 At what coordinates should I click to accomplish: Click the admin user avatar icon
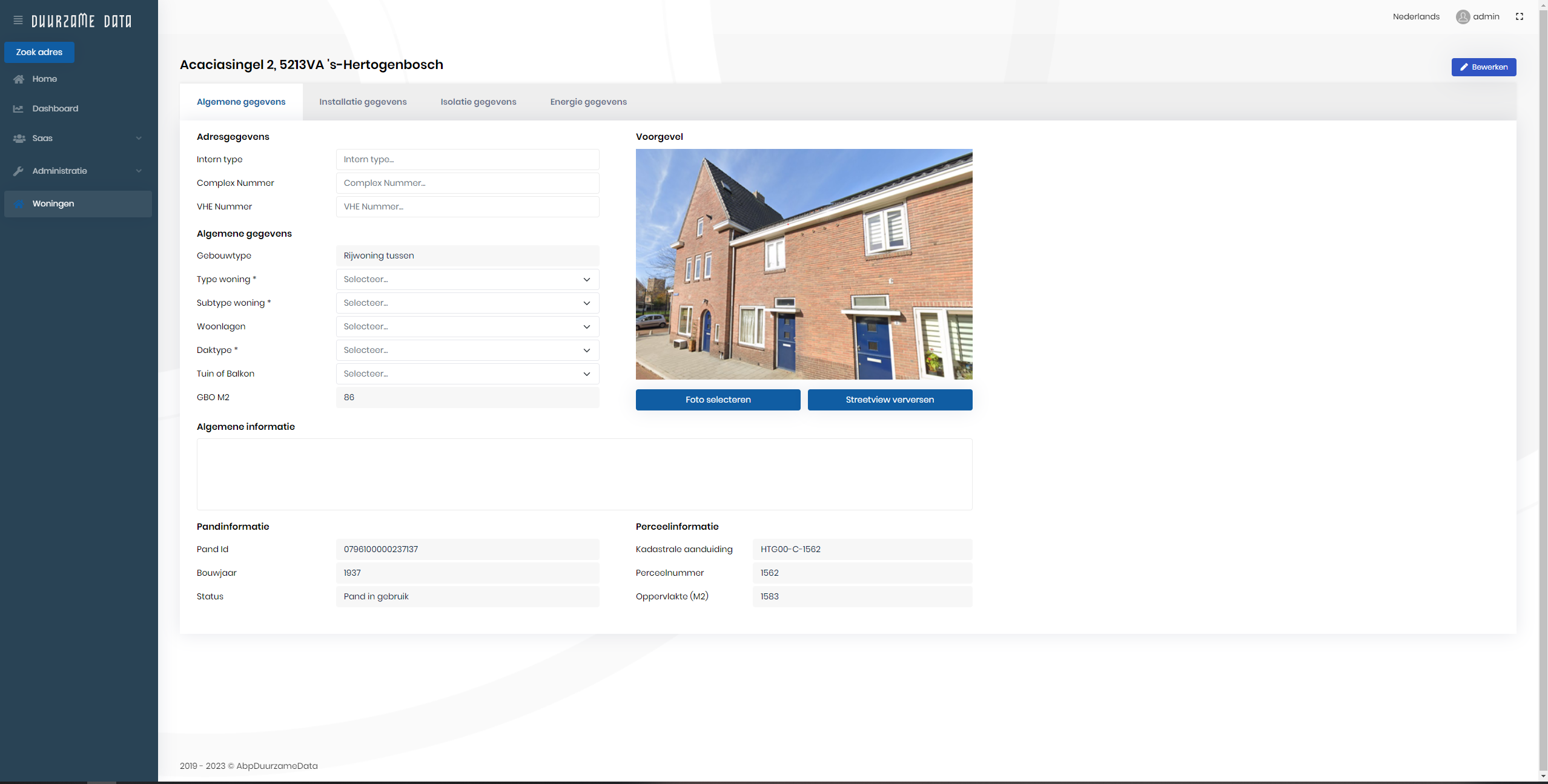tap(1463, 17)
